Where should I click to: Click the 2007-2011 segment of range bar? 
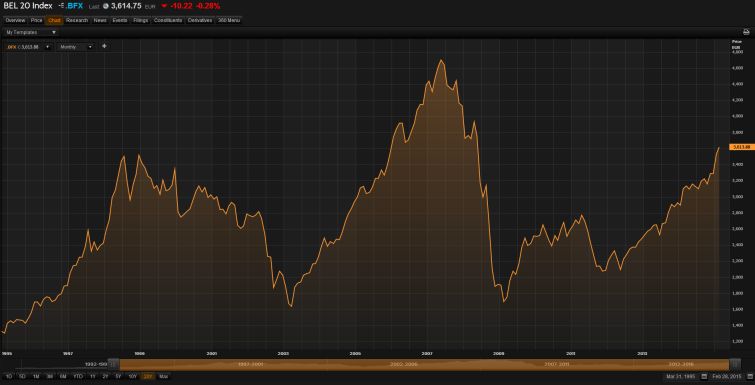(x=557, y=364)
